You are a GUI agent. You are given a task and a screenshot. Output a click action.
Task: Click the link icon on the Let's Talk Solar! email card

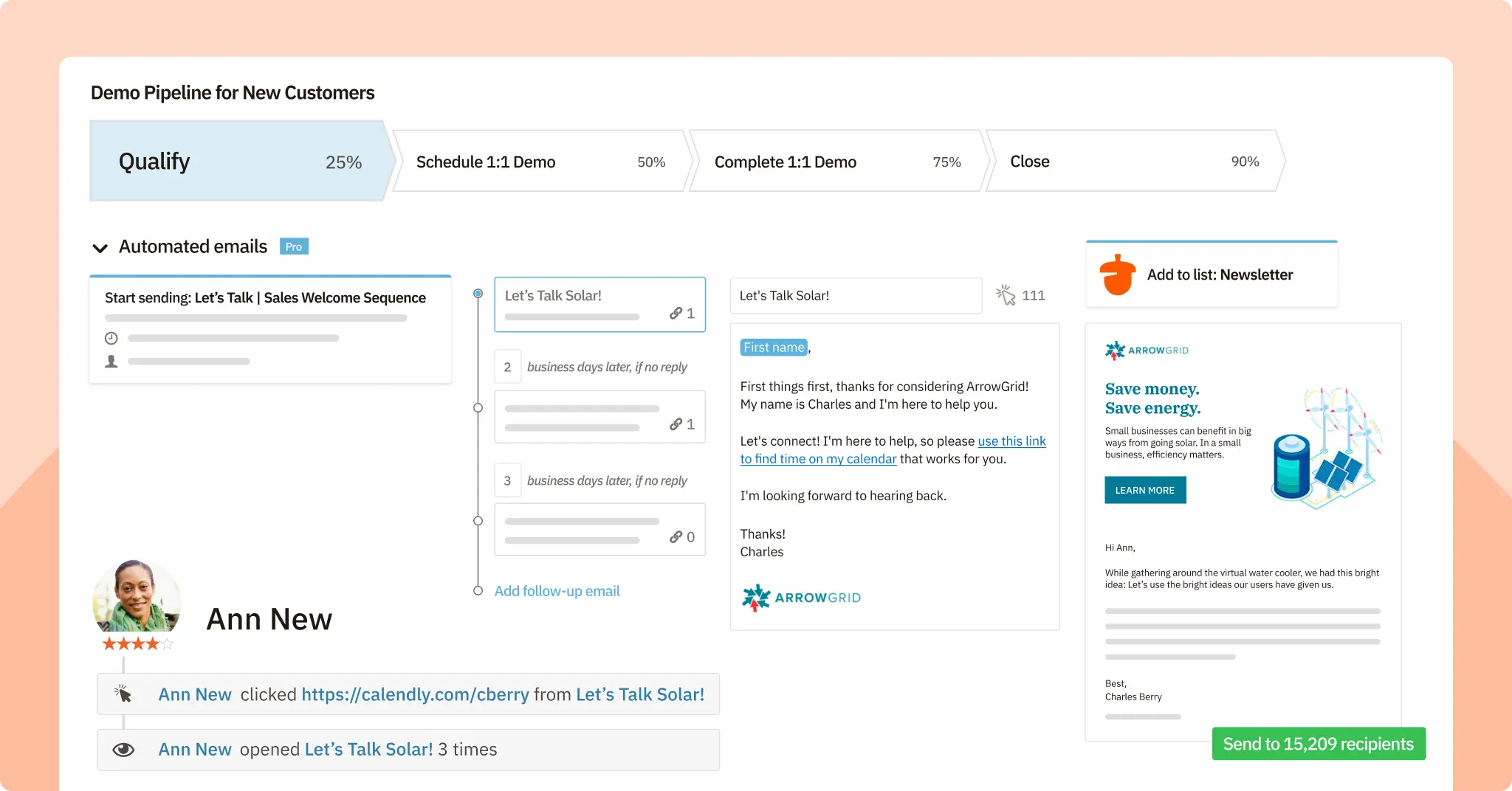676,314
